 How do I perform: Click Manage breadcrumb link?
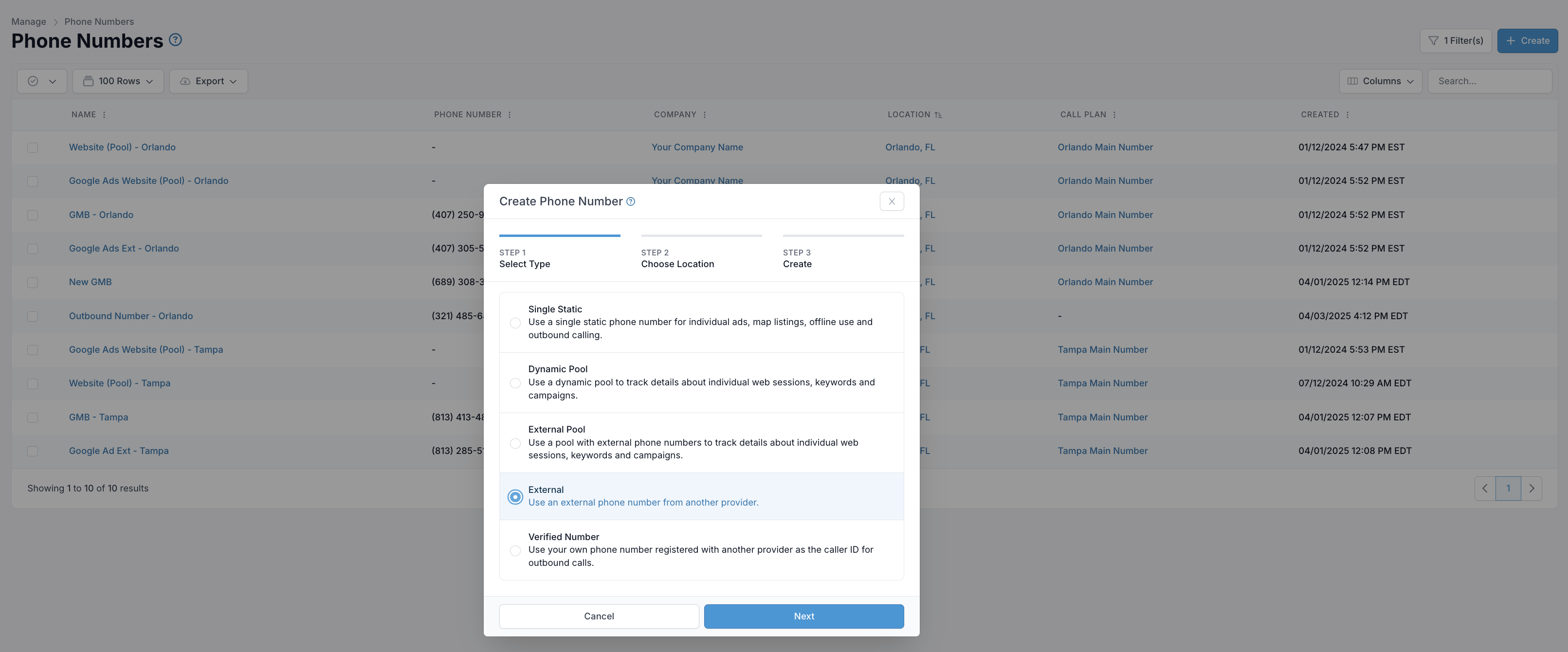coord(29,21)
